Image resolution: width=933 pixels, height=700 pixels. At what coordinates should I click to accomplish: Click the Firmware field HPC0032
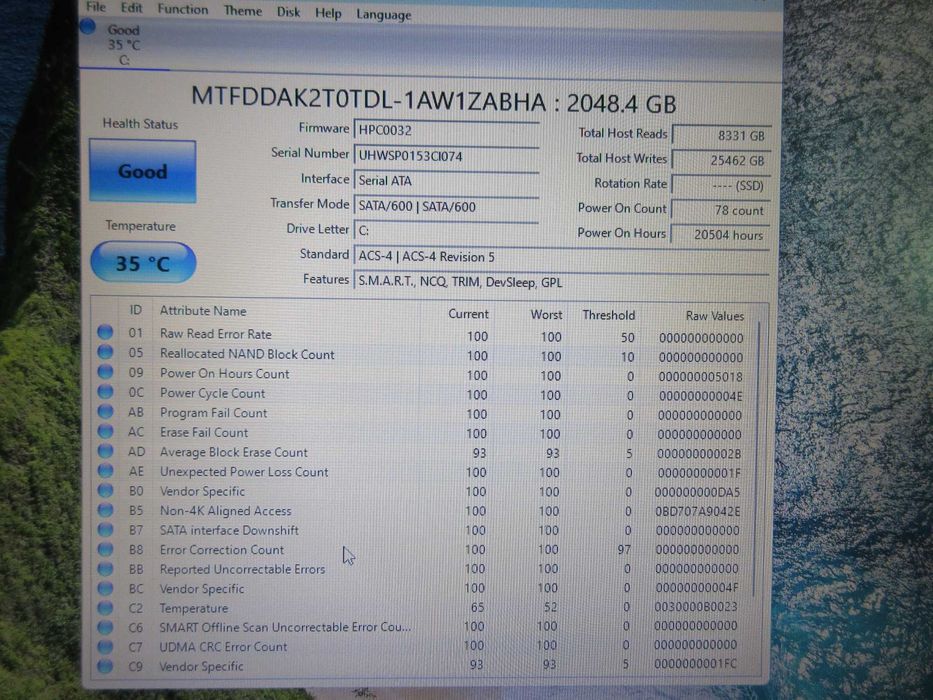pos(446,130)
